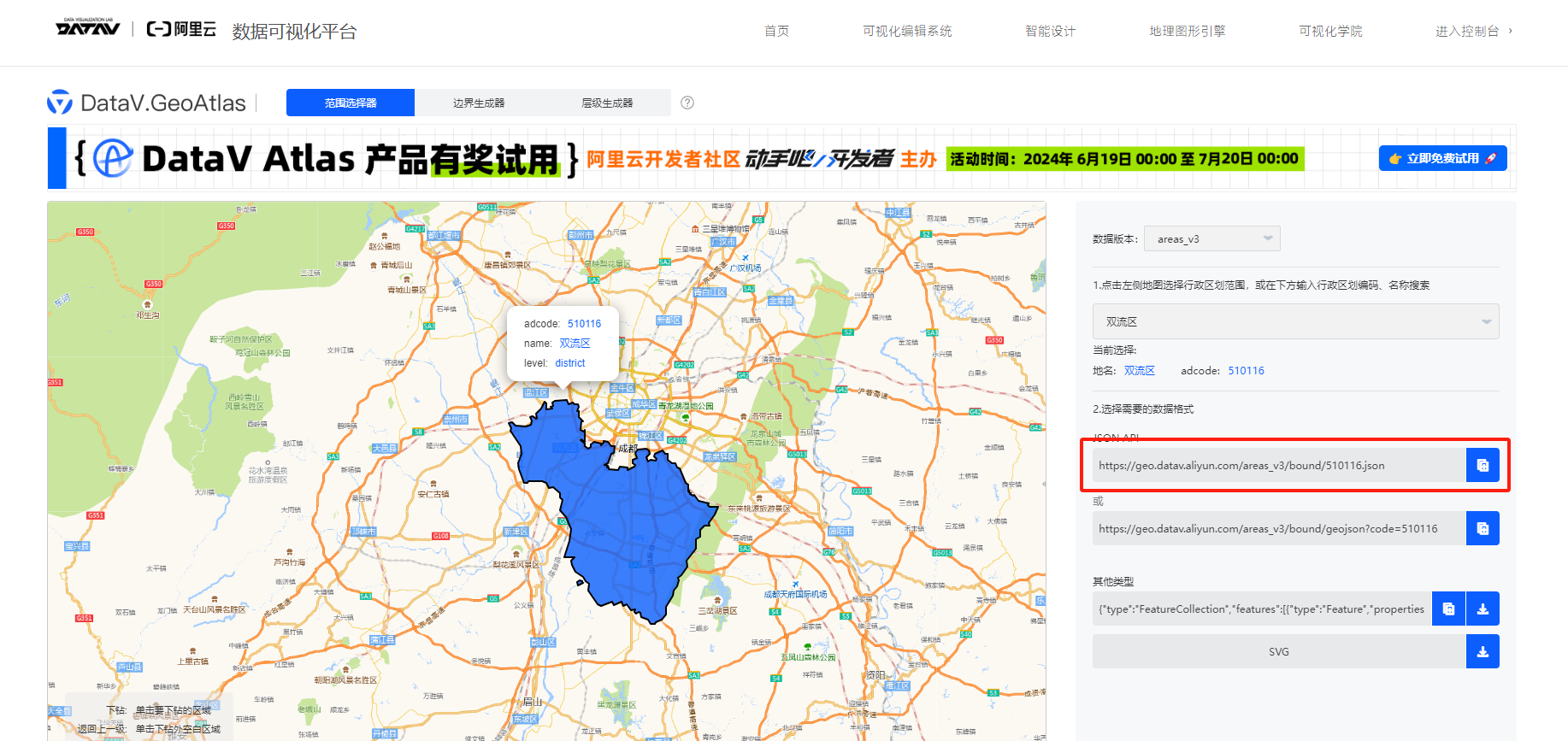Open 智能设计 nav item
1568x741 pixels.
[1051, 31]
